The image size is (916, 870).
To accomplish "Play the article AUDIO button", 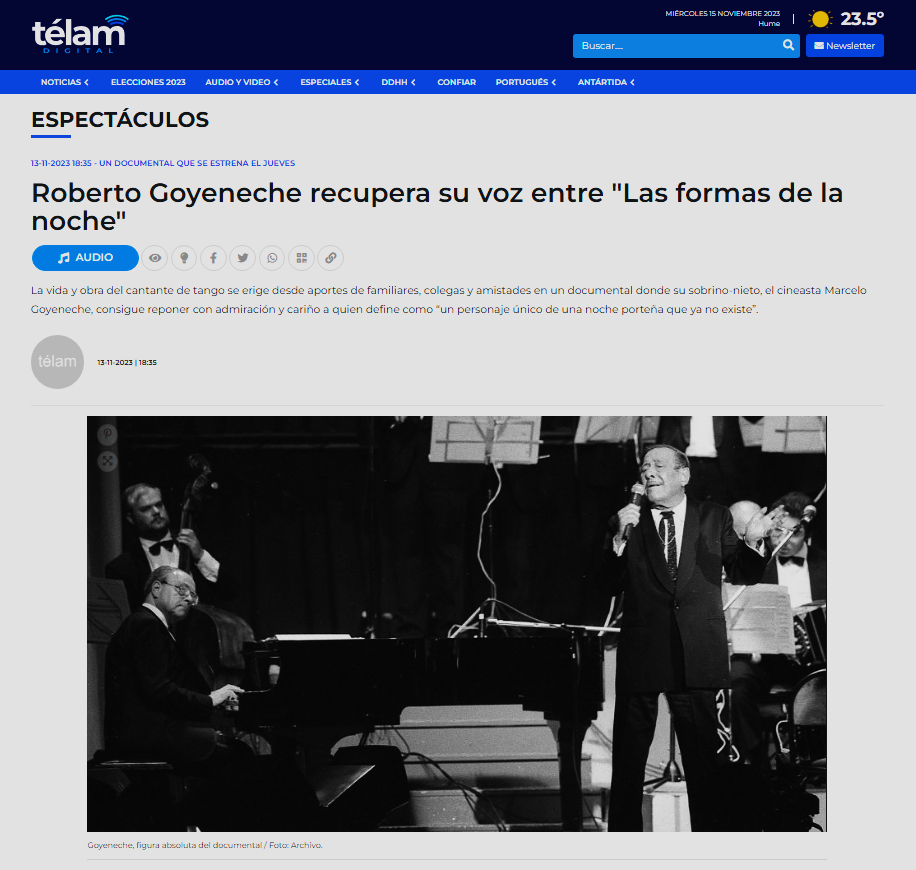I will point(85,258).
